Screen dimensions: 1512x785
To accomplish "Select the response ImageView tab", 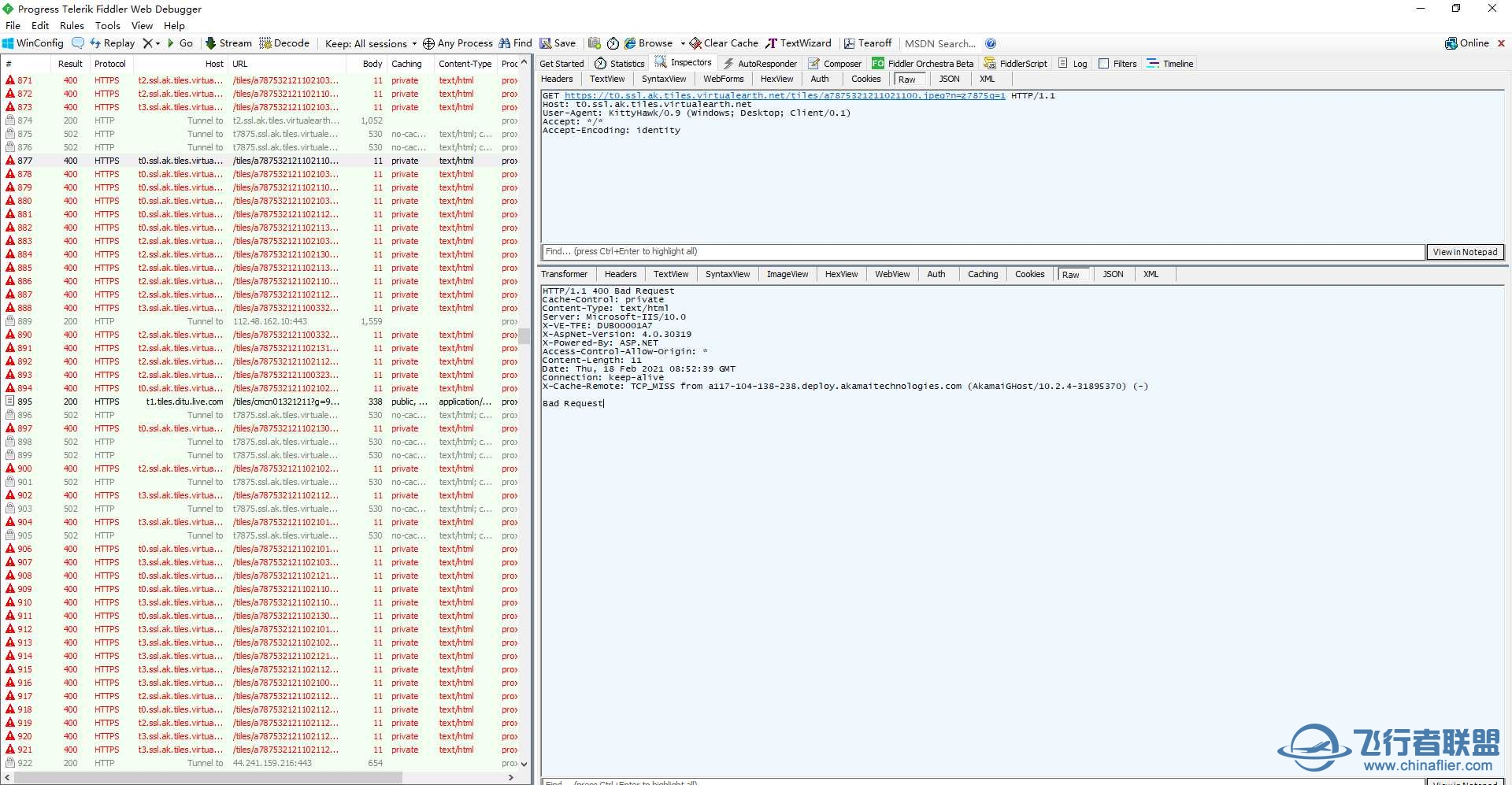I will (x=787, y=274).
